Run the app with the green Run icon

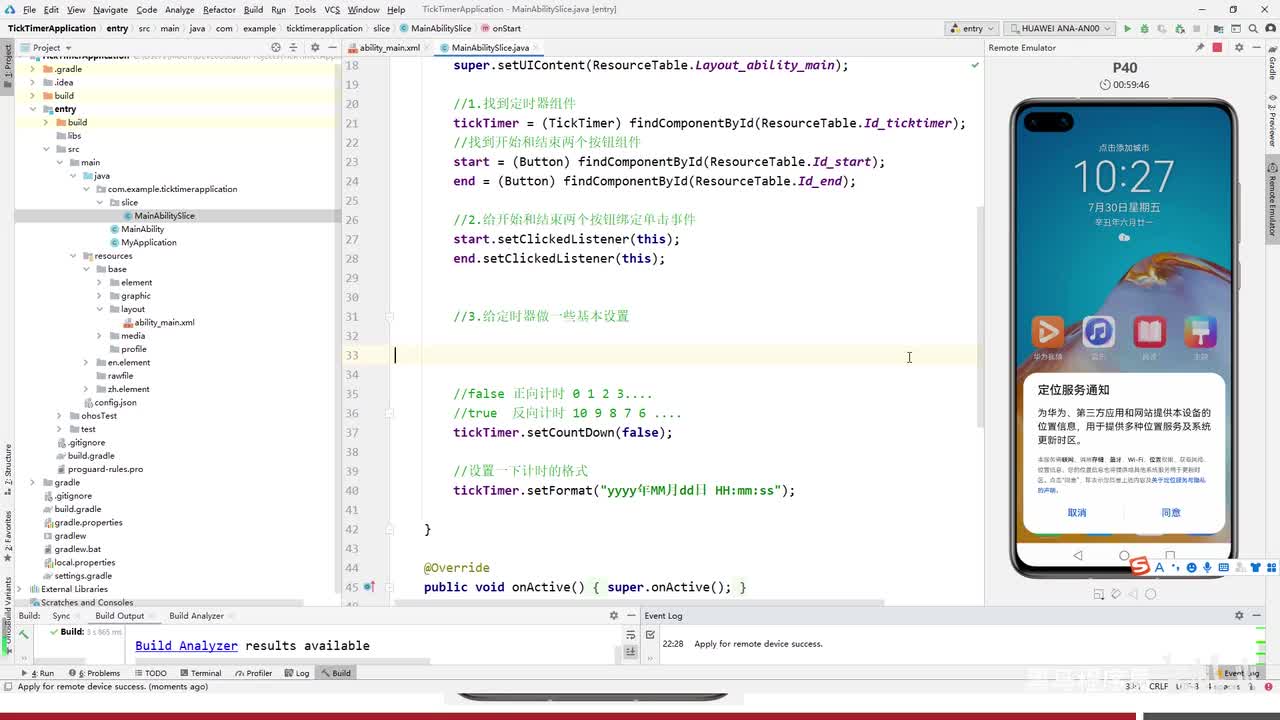click(1128, 29)
